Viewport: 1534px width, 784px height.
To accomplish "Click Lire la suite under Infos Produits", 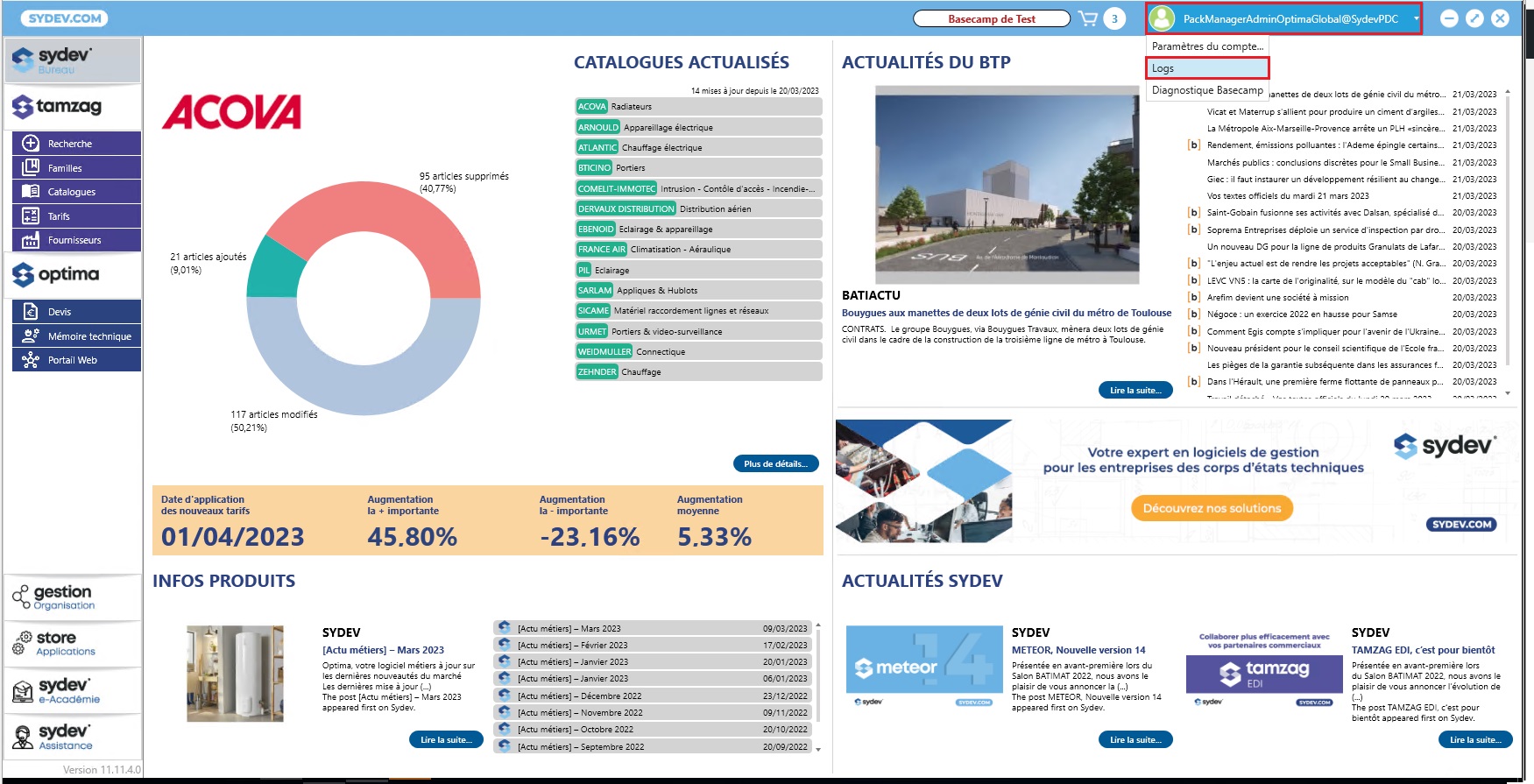I will click(446, 739).
